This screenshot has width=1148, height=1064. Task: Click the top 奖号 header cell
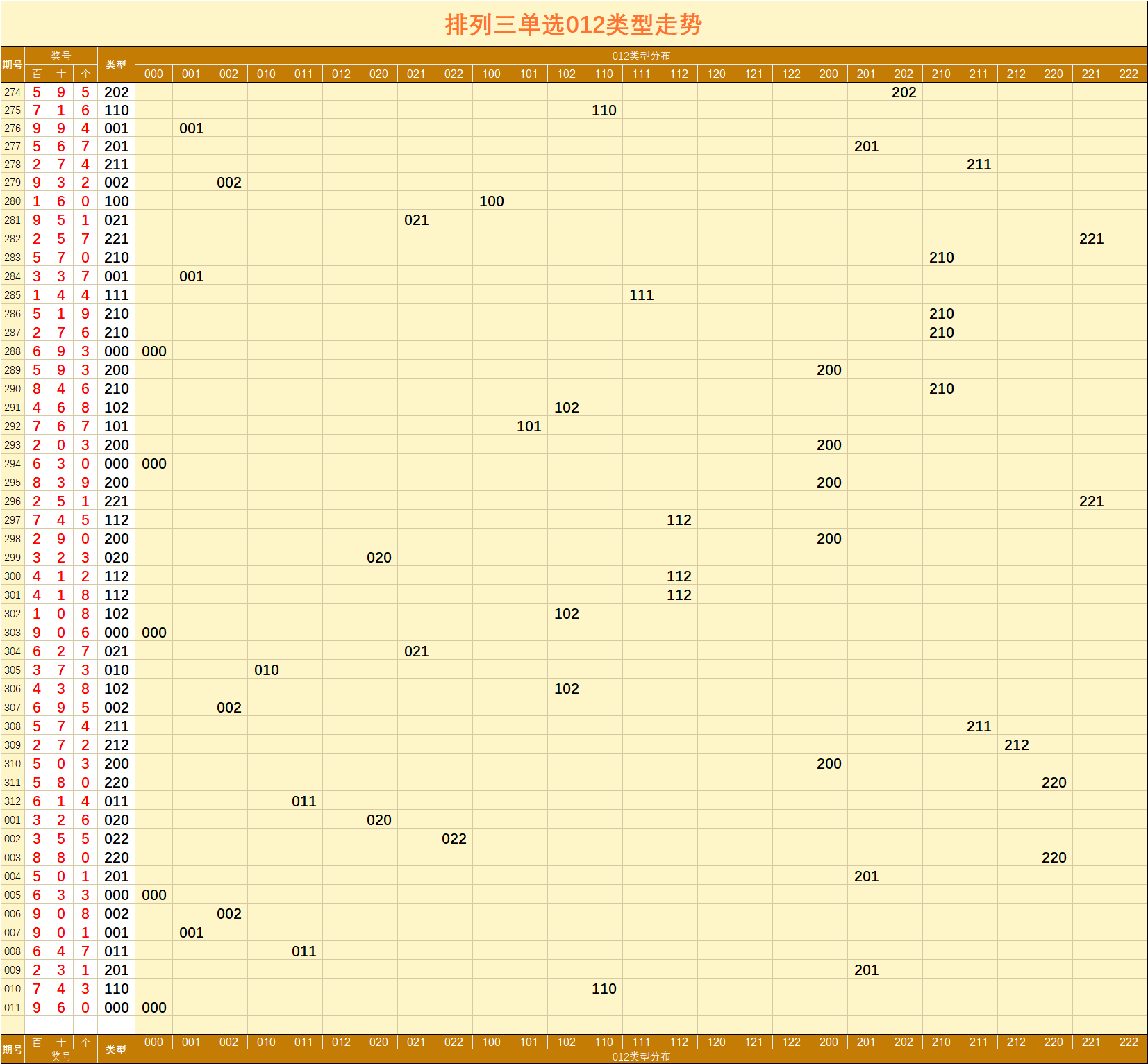(61, 56)
